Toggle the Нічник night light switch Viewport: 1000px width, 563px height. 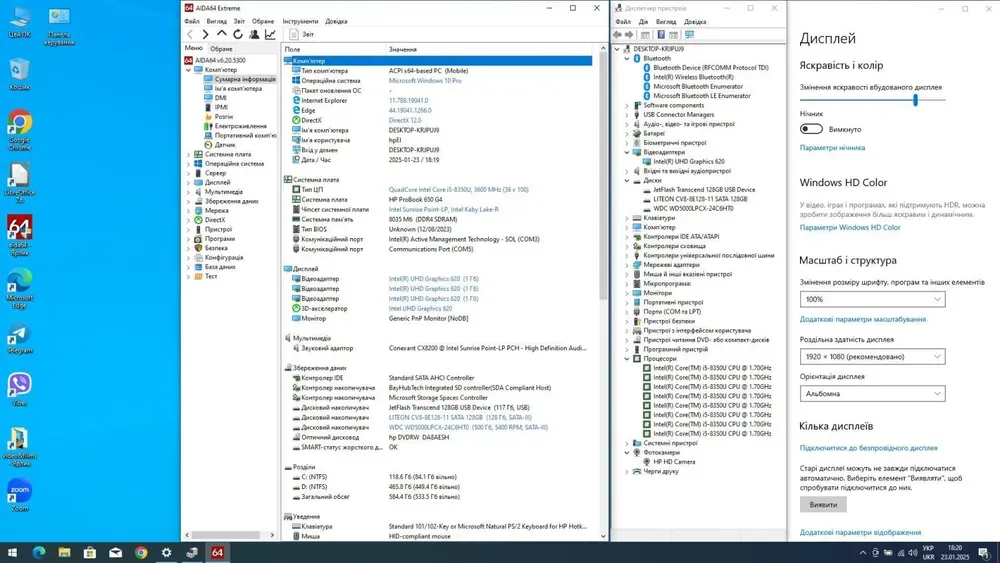[811, 129]
